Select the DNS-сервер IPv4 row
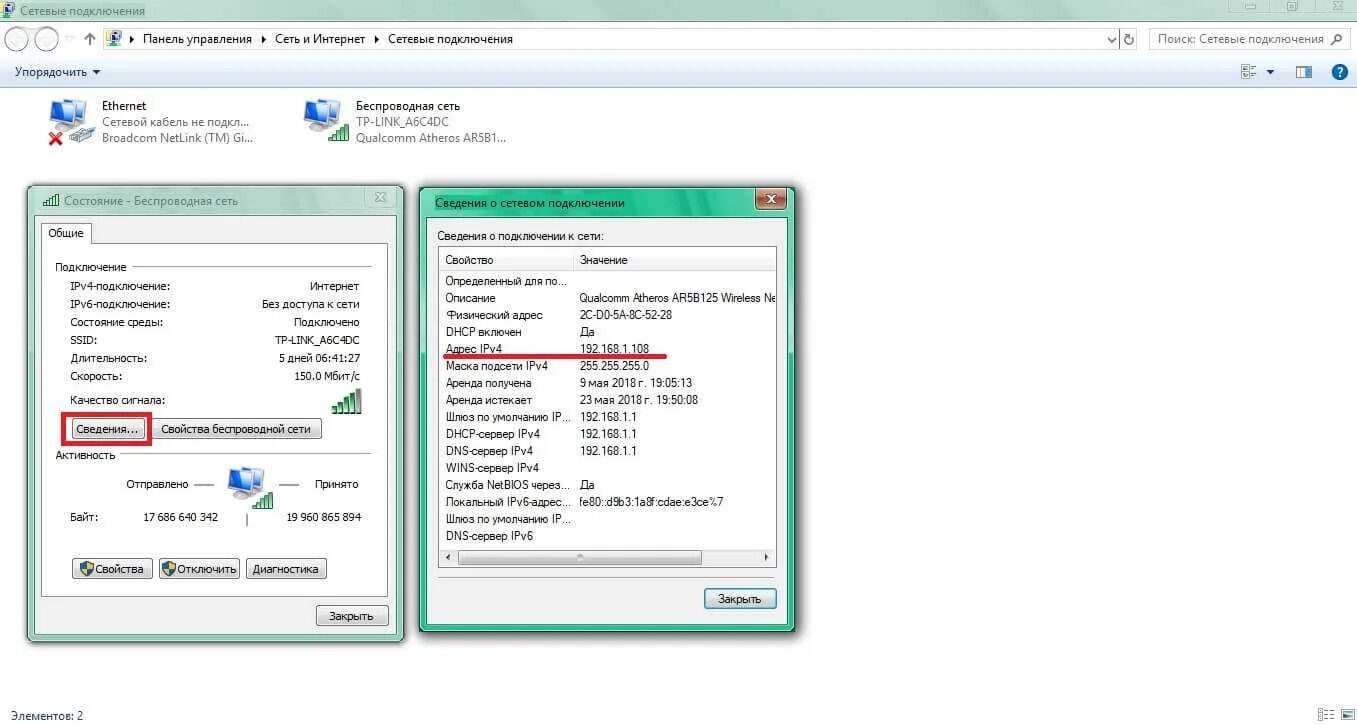Viewport: 1357px width, 725px height. [x=608, y=451]
